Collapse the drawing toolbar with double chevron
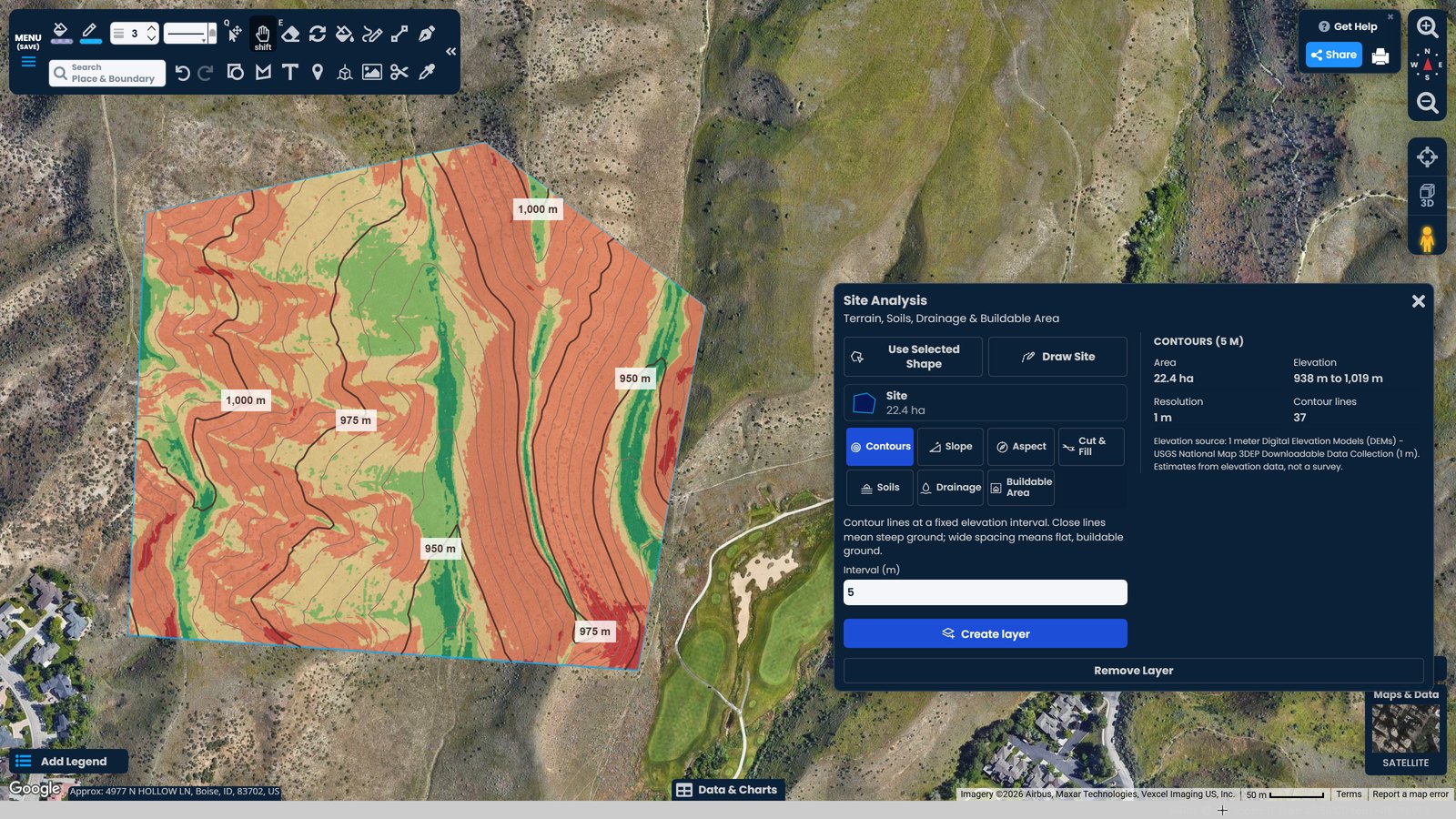This screenshot has height=819, width=1456. pyautogui.click(x=450, y=52)
